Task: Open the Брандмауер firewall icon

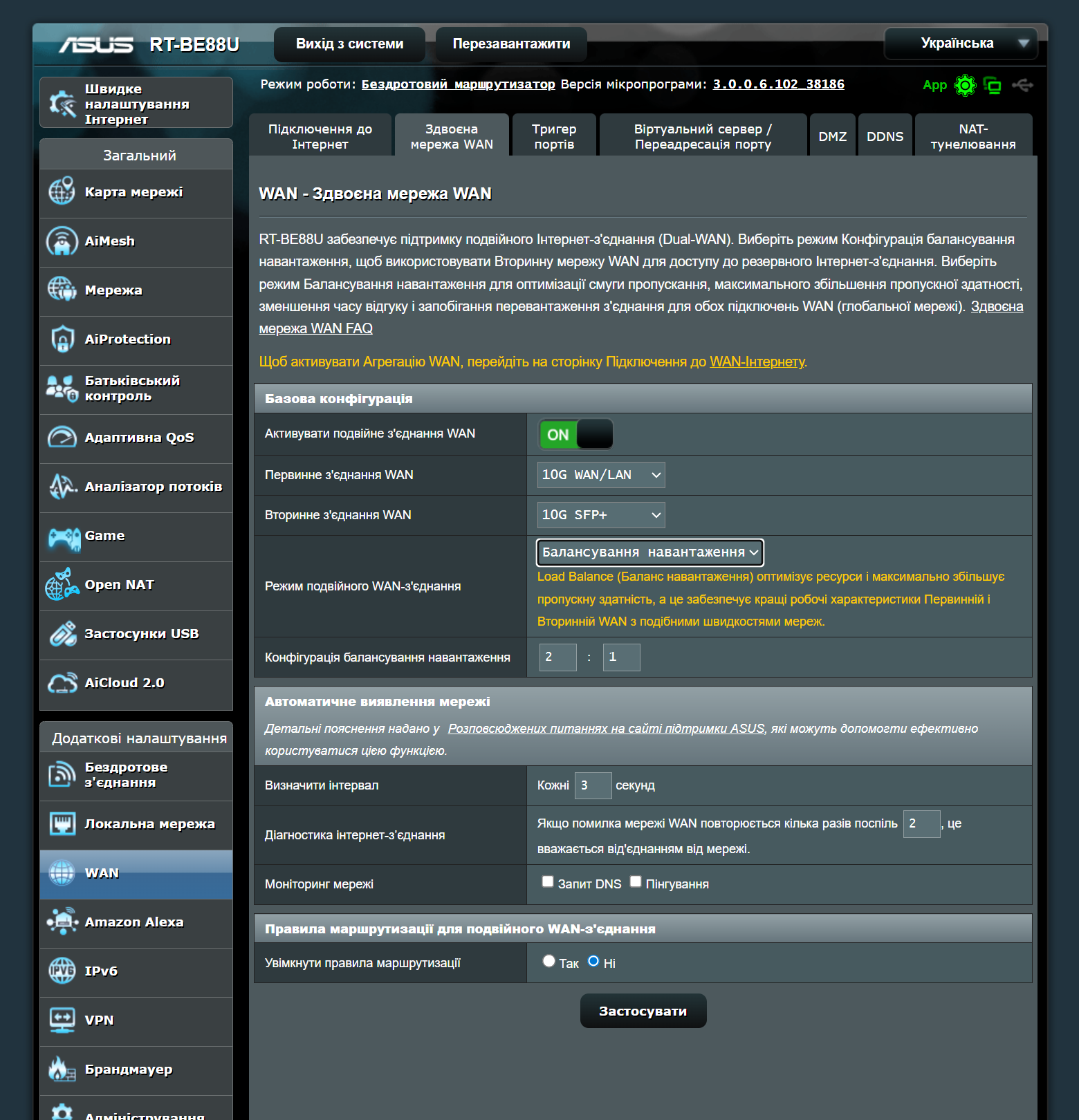Action: [62, 1069]
